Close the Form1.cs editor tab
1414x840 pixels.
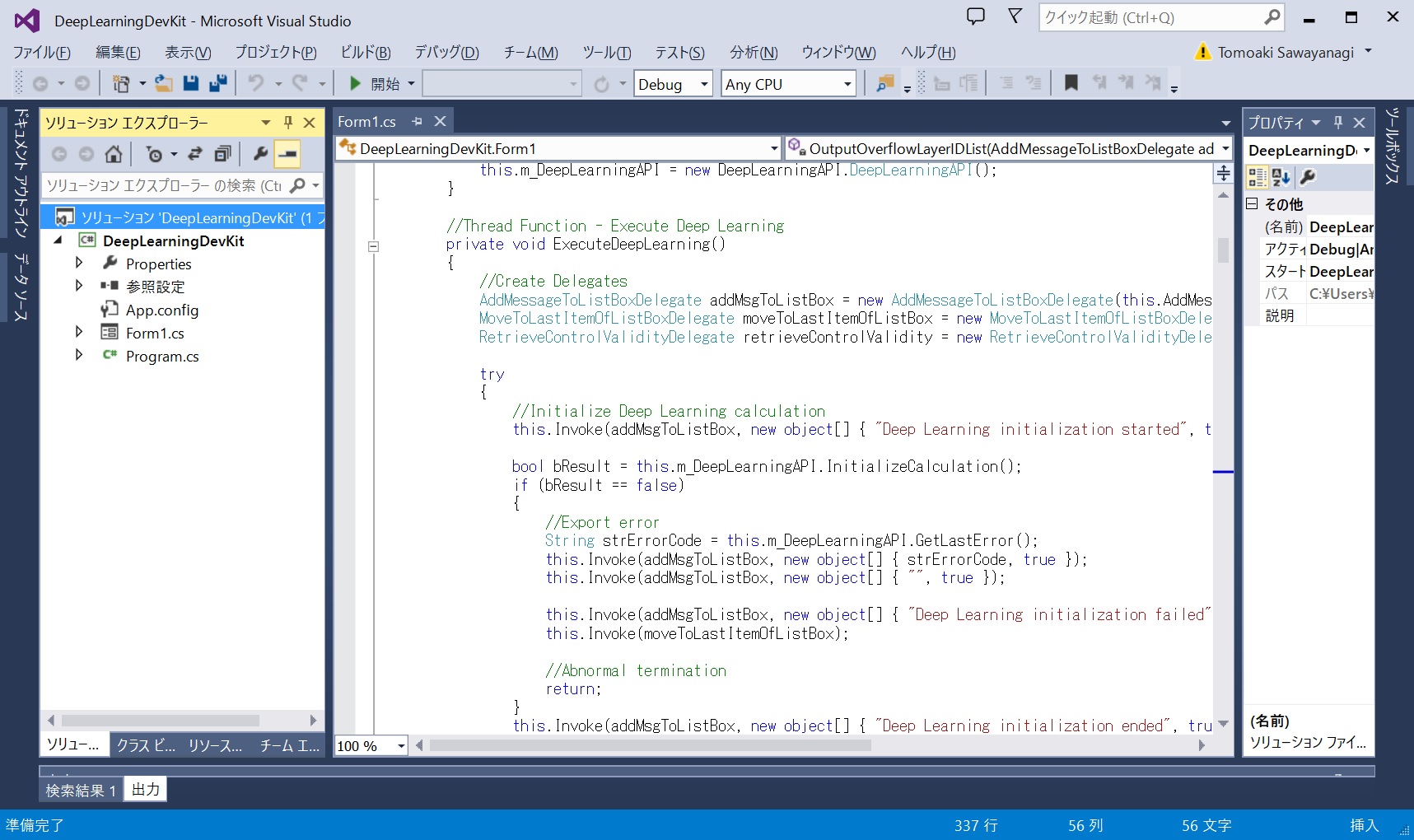click(441, 121)
